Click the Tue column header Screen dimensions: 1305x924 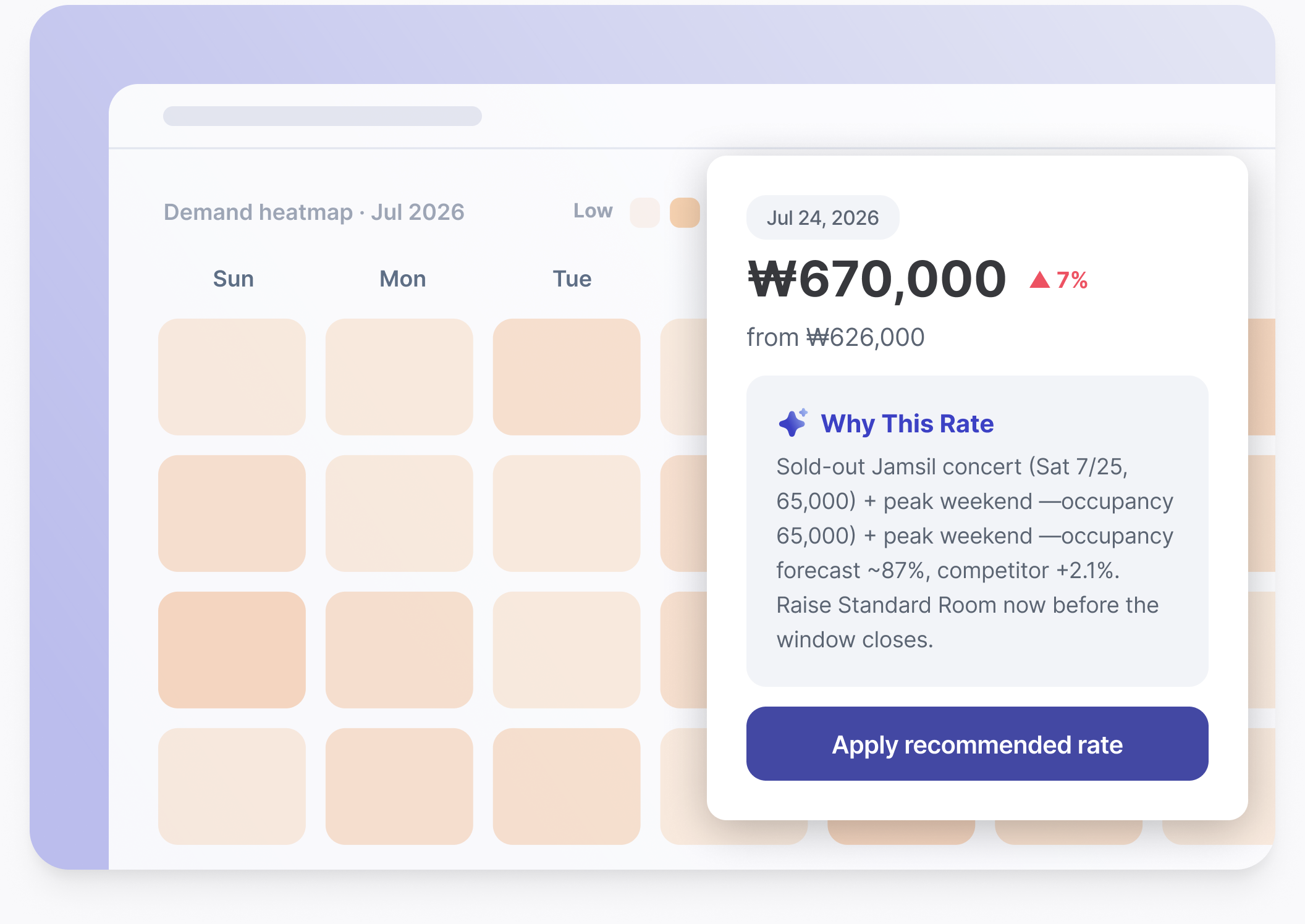572,279
